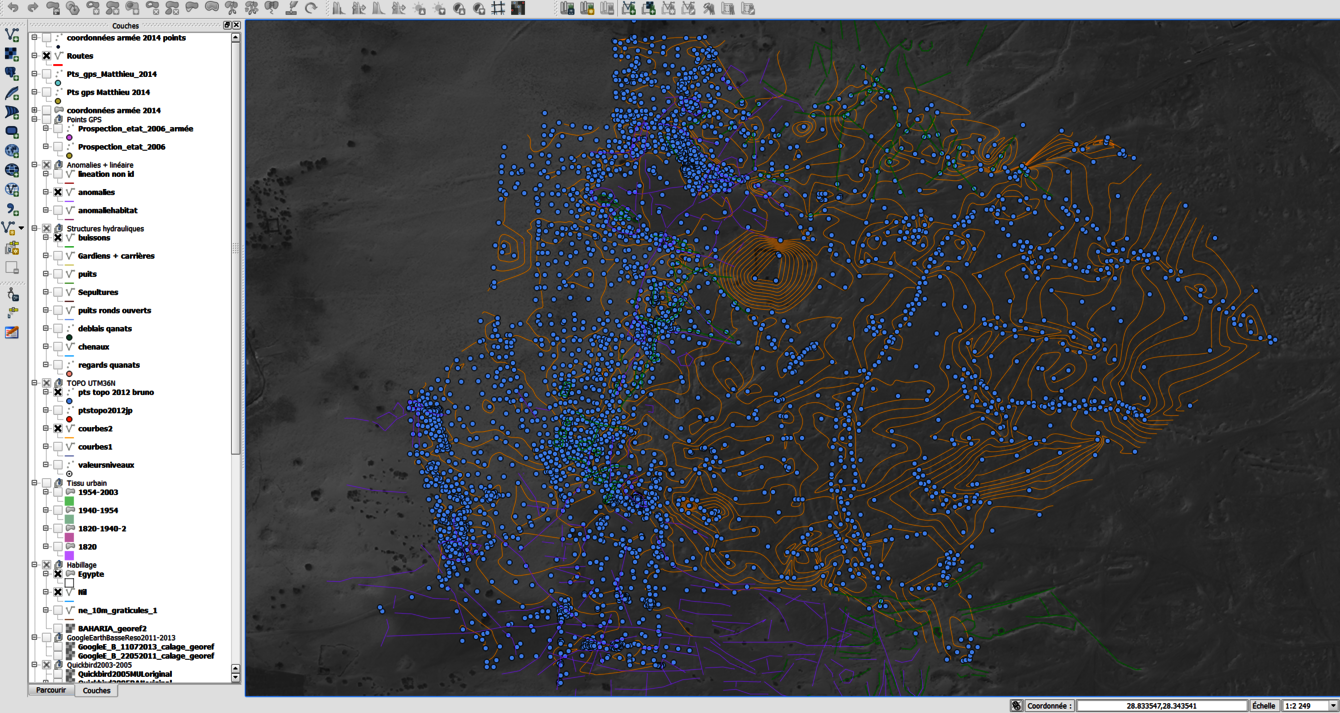Select the courbes2 layer name
Viewport: 1340px width, 713px height.
point(95,429)
